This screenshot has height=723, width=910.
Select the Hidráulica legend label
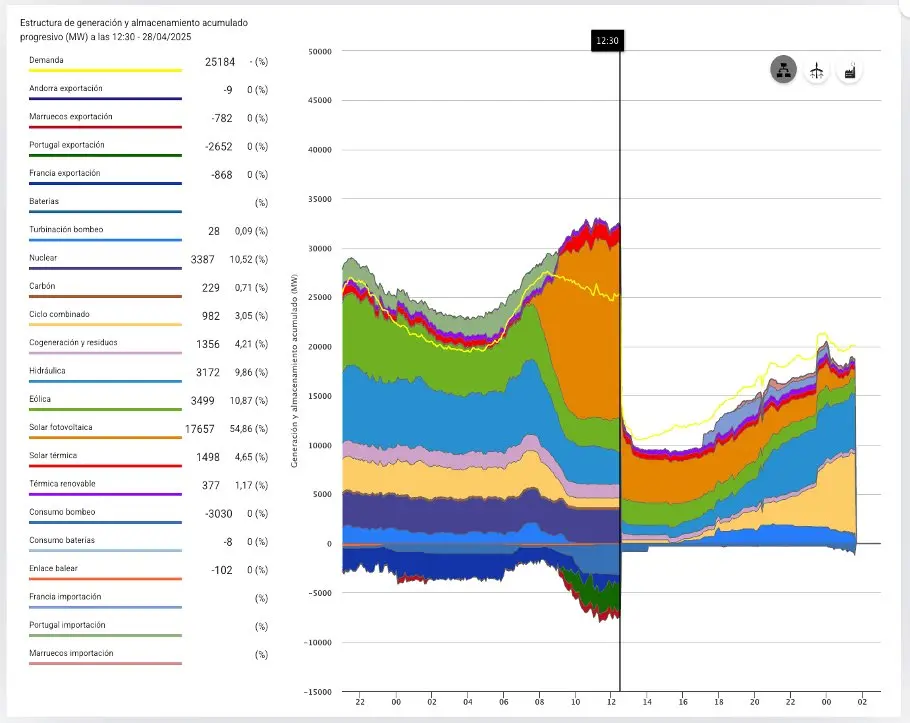click(x=47, y=370)
